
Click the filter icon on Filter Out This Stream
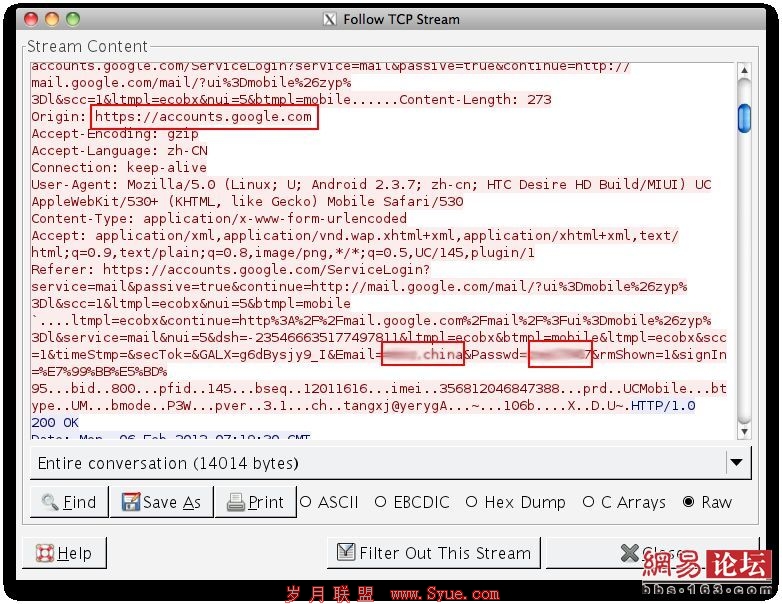(346, 552)
